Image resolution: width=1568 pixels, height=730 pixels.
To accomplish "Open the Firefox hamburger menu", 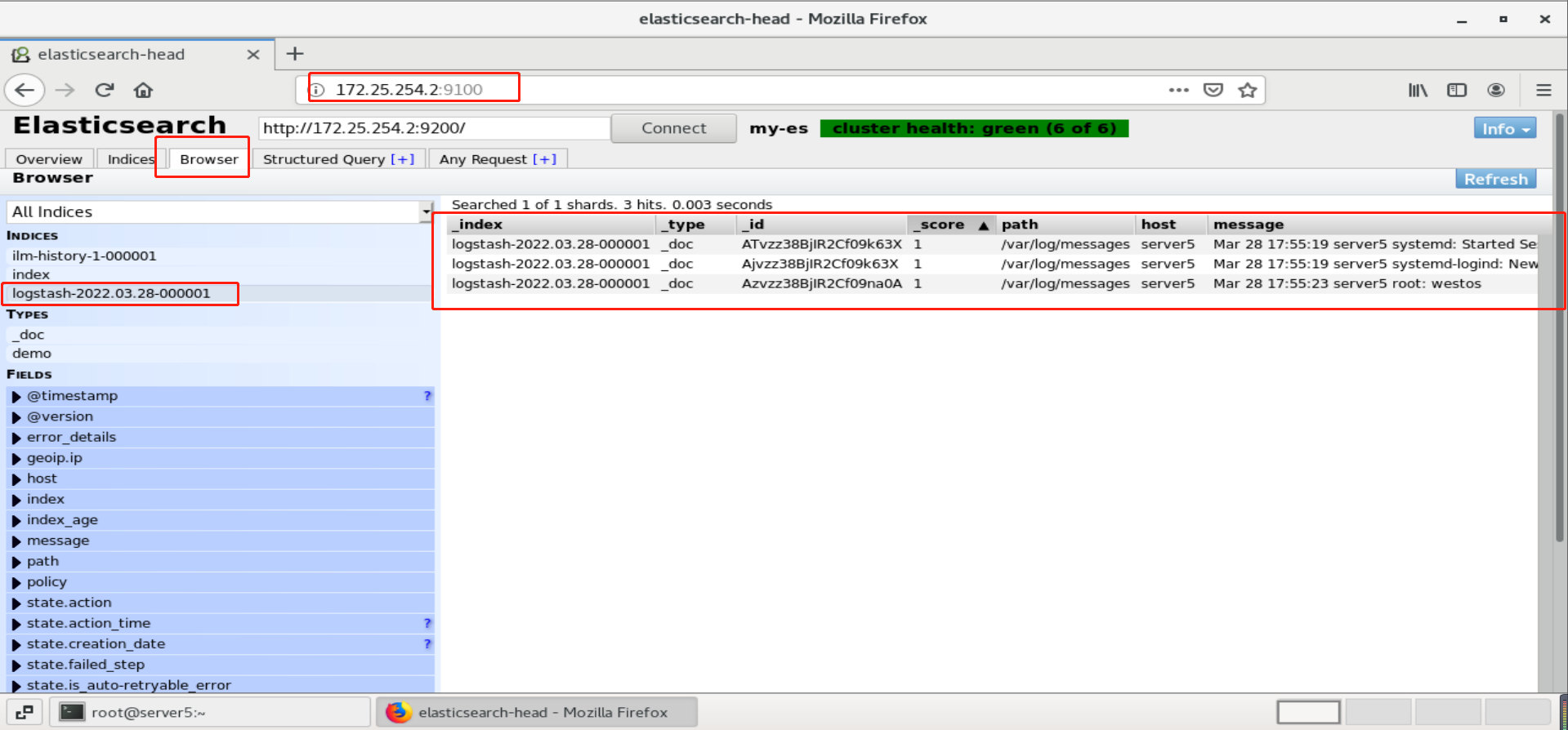I will point(1543,90).
